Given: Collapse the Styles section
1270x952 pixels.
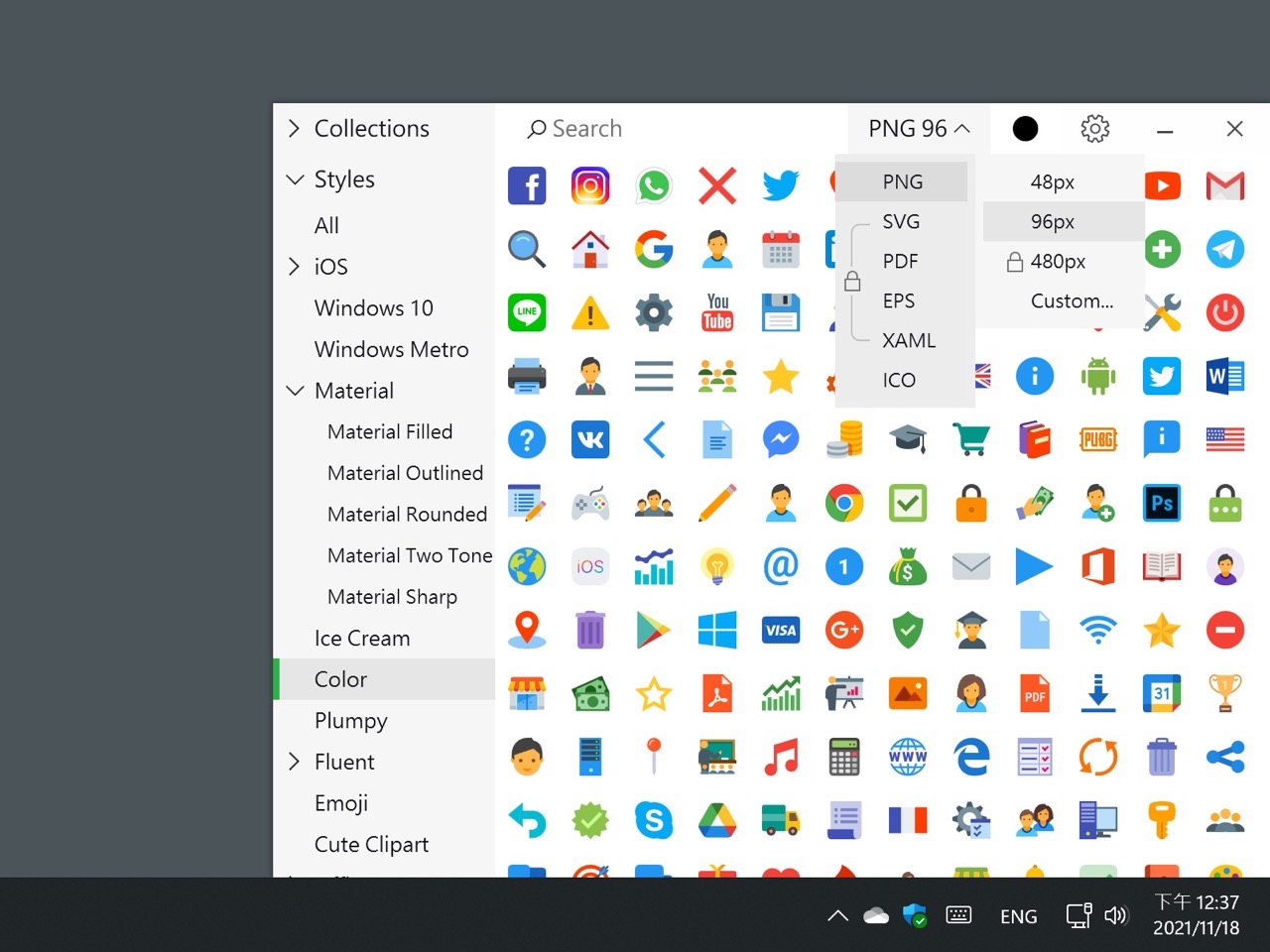Looking at the screenshot, I should click(x=295, y=179).
